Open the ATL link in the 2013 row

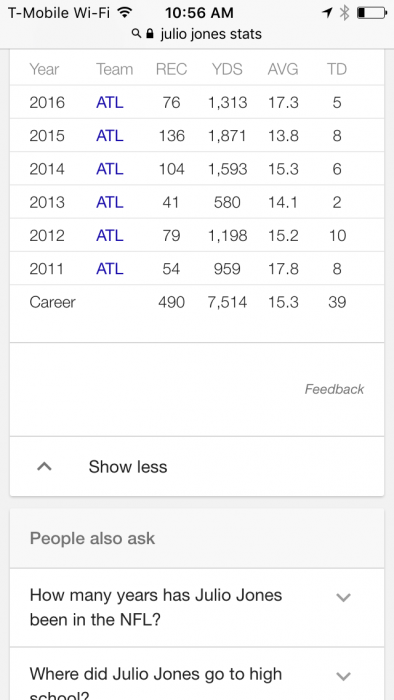pyautogui.click(x=109, y=202)
